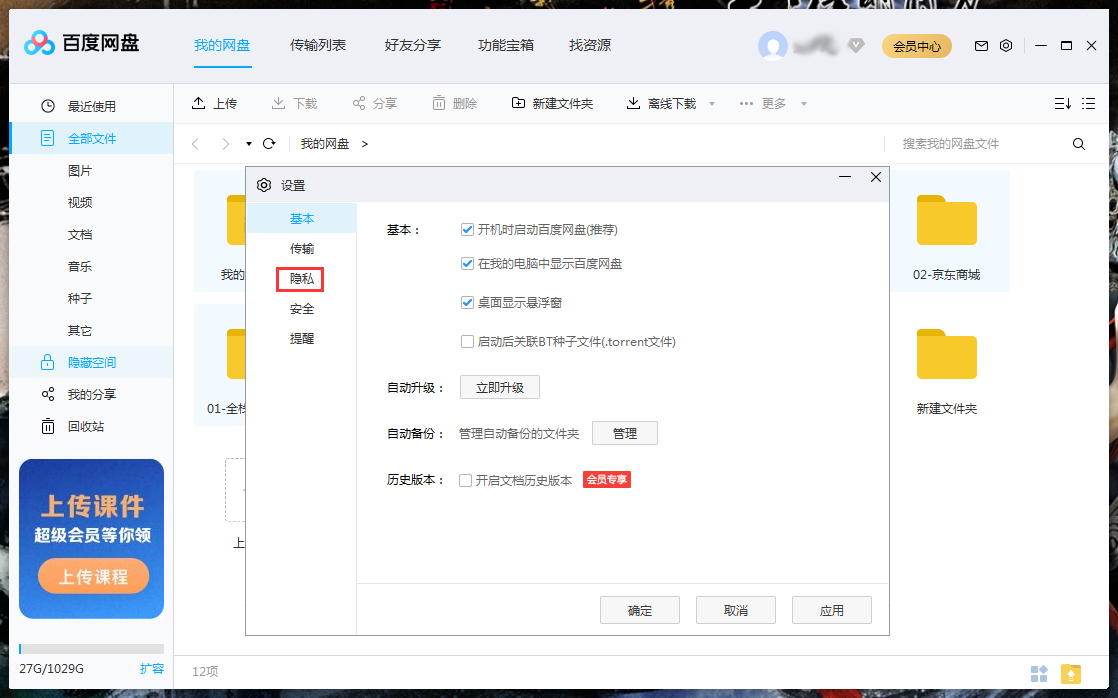1118x698 pixels.
Task: Open Baidu Netdisk settings gear icon
Action: (1006, 45)
